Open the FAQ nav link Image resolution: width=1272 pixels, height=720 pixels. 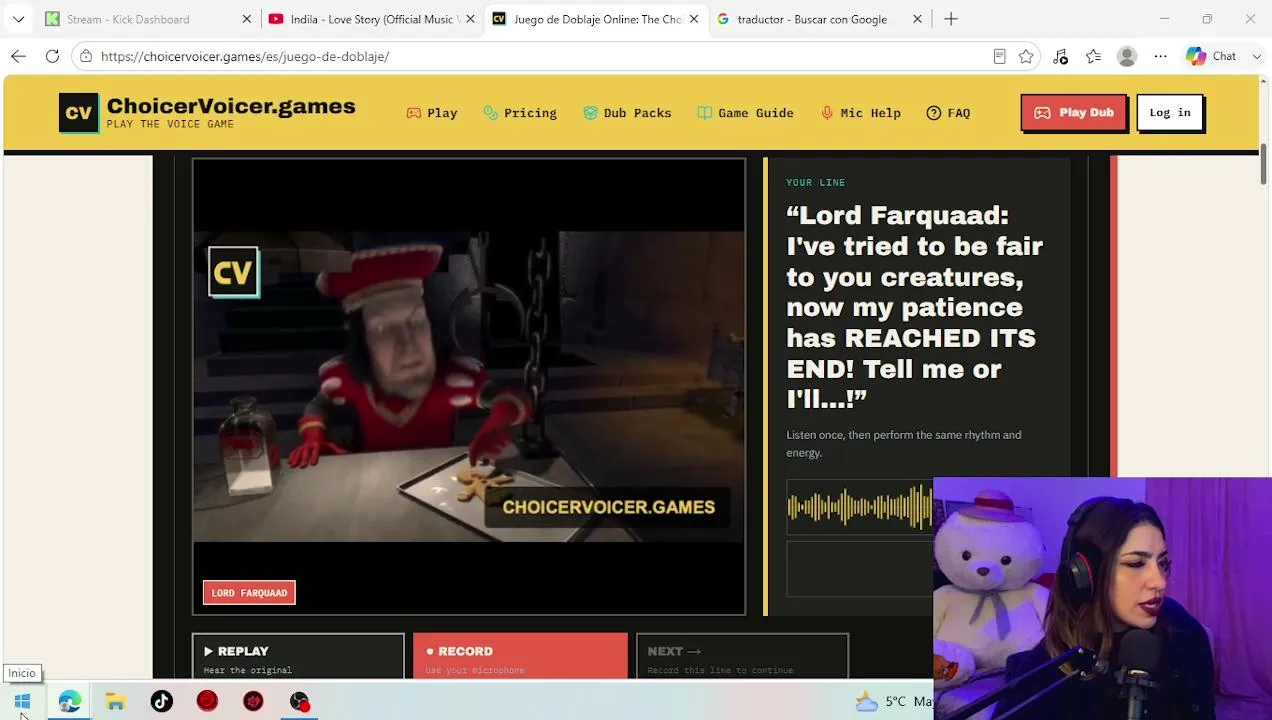(948, 113)
